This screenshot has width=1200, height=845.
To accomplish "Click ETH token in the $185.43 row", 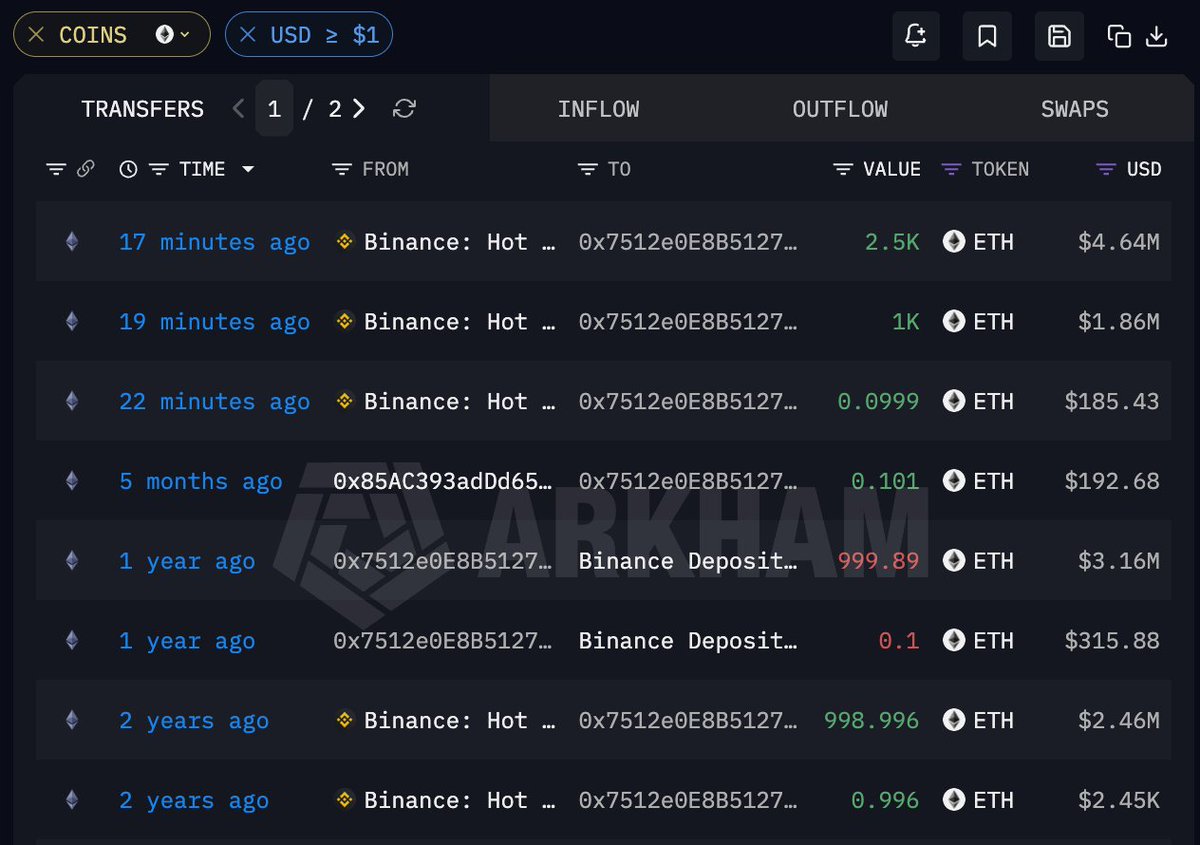I will 979,402.
